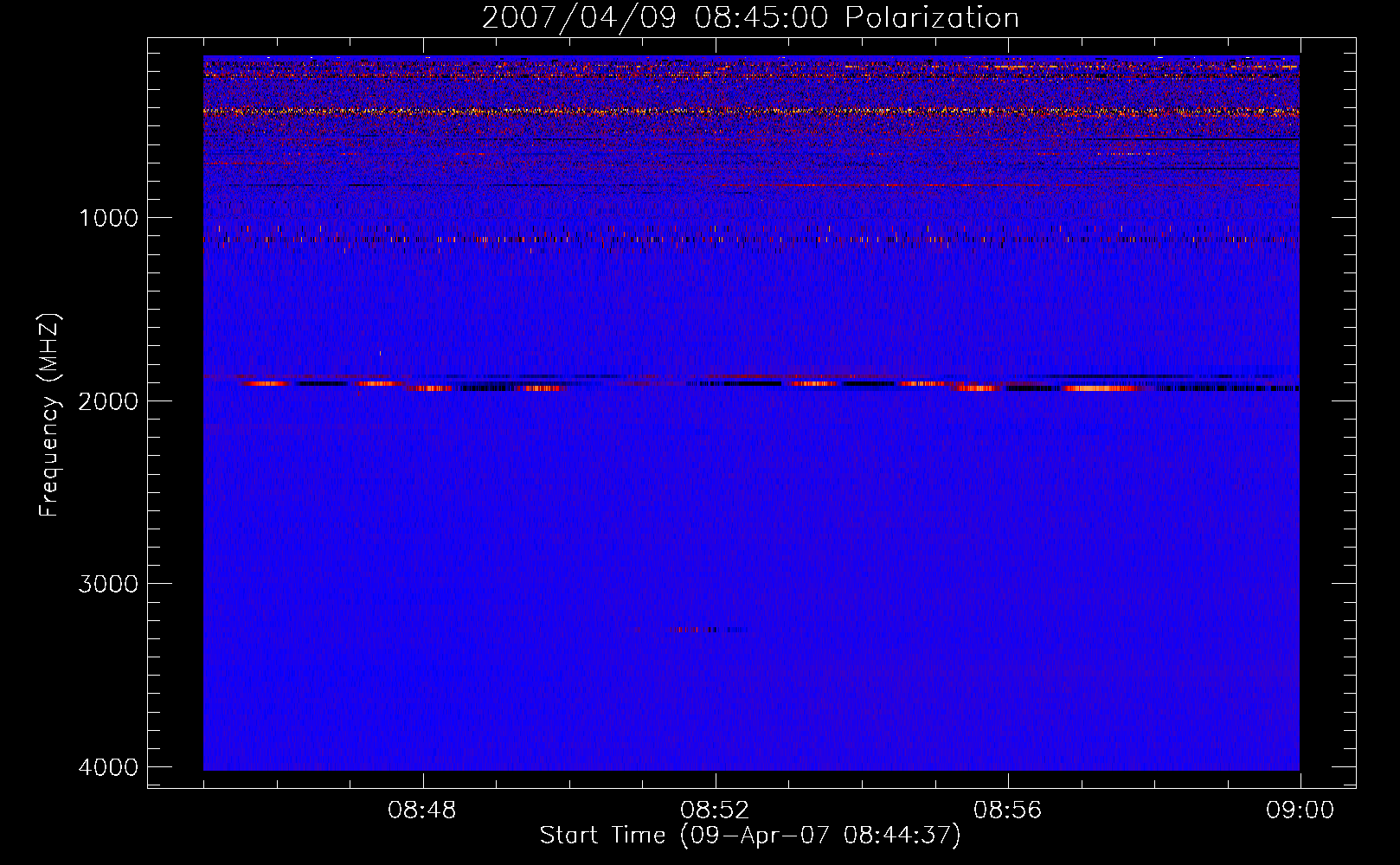Screen dimensions: 1400x865
Task: Click the short isolated streak near 3250 MHz
Action: 705,630
